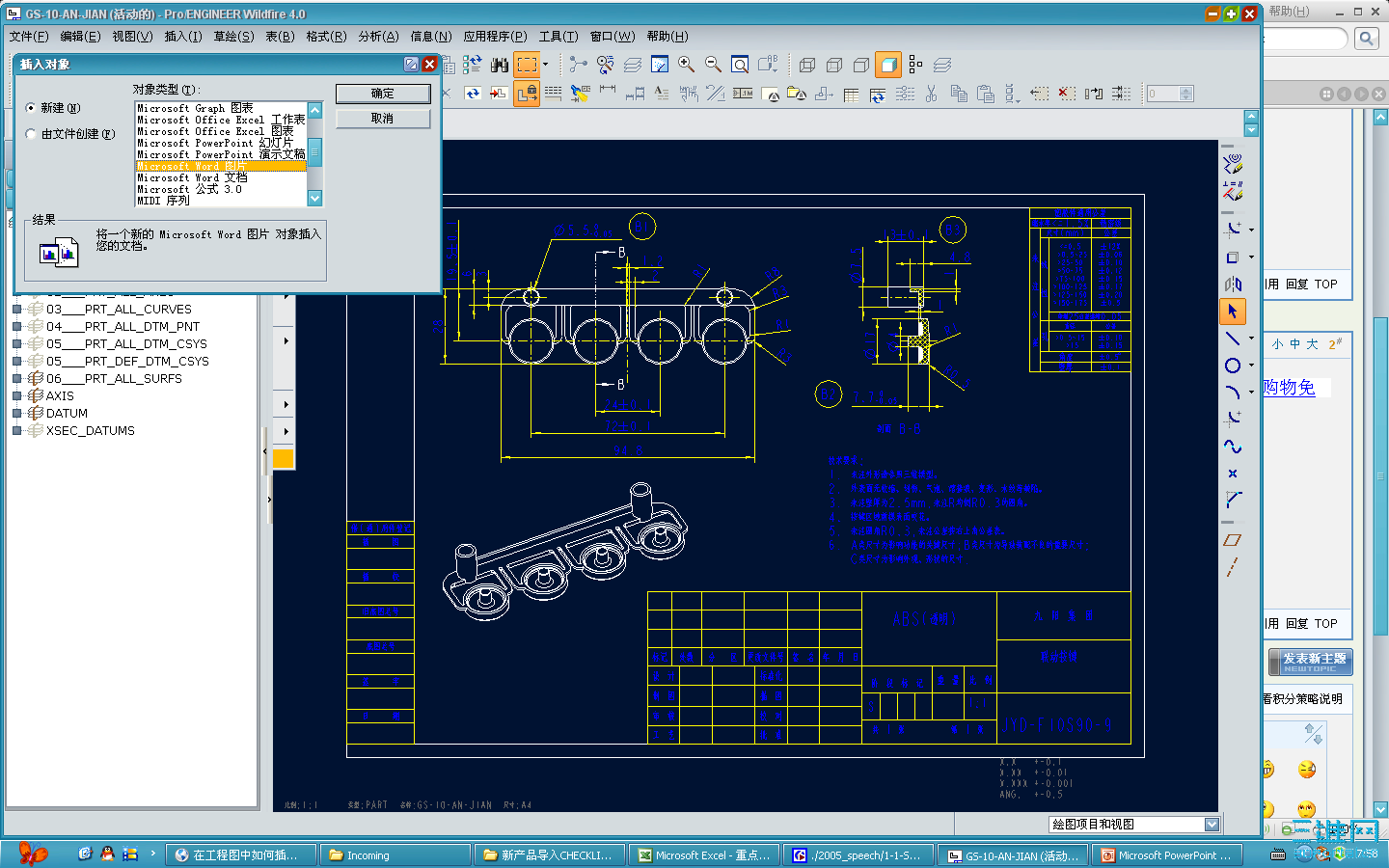The image size is (1389, 868).
Task: Open the circle tool flyout arrow
Action: pos(1251,366)
